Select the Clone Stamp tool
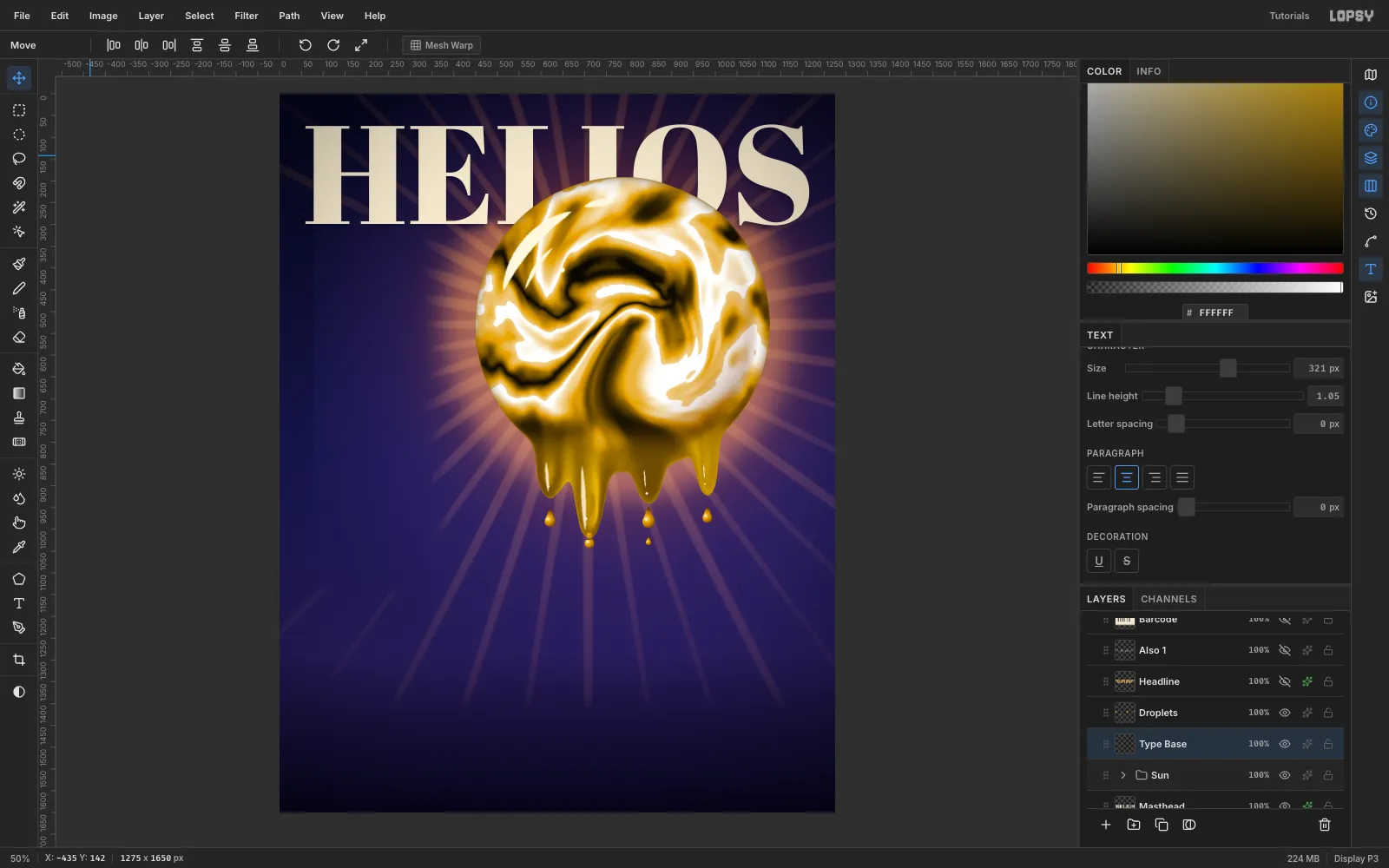The width and height of the screenshot is (1389, 868). (x=19, y=418)
